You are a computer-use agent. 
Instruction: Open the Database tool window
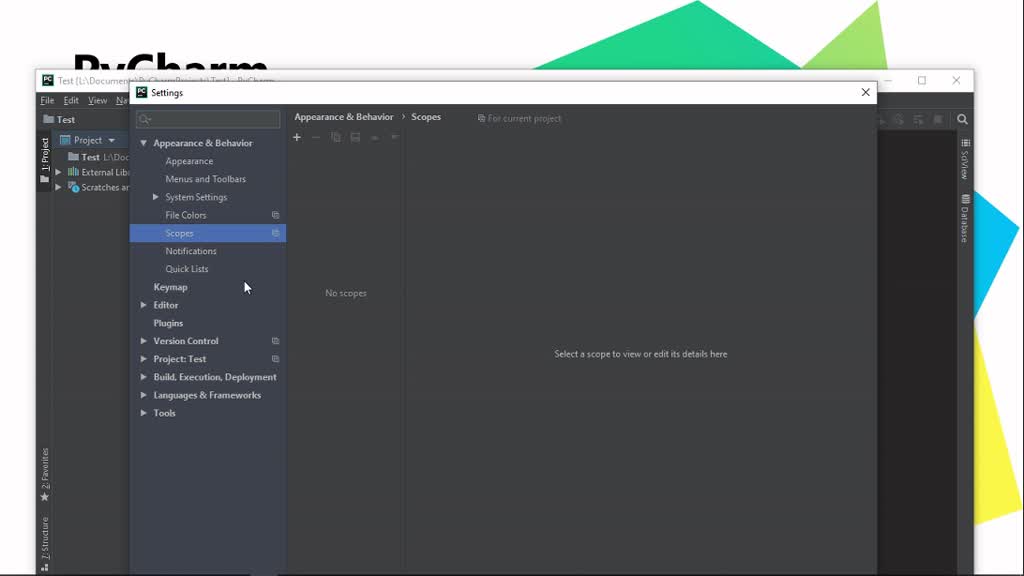pyautogui.click(x=965, y=218)
